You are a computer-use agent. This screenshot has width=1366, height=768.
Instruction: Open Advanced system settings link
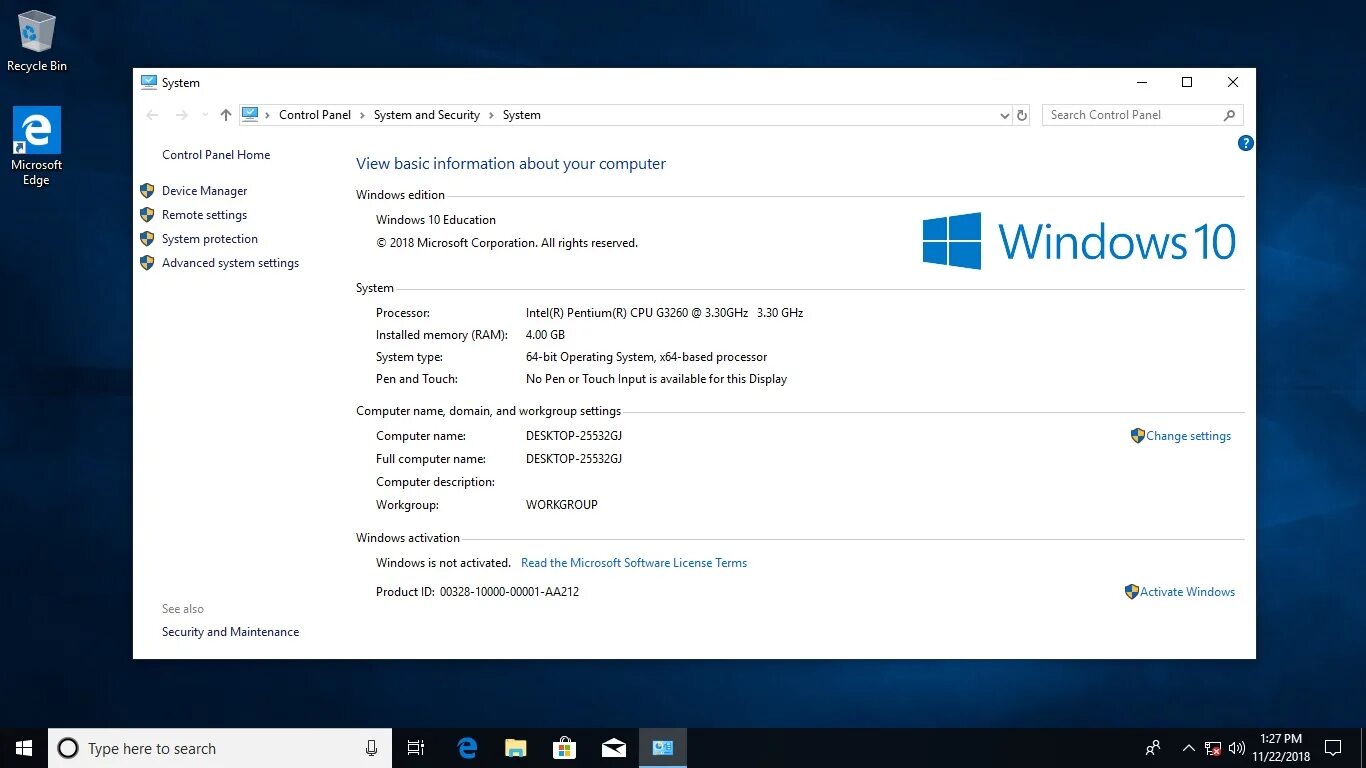pyautogui.click(x=230, y=263)
